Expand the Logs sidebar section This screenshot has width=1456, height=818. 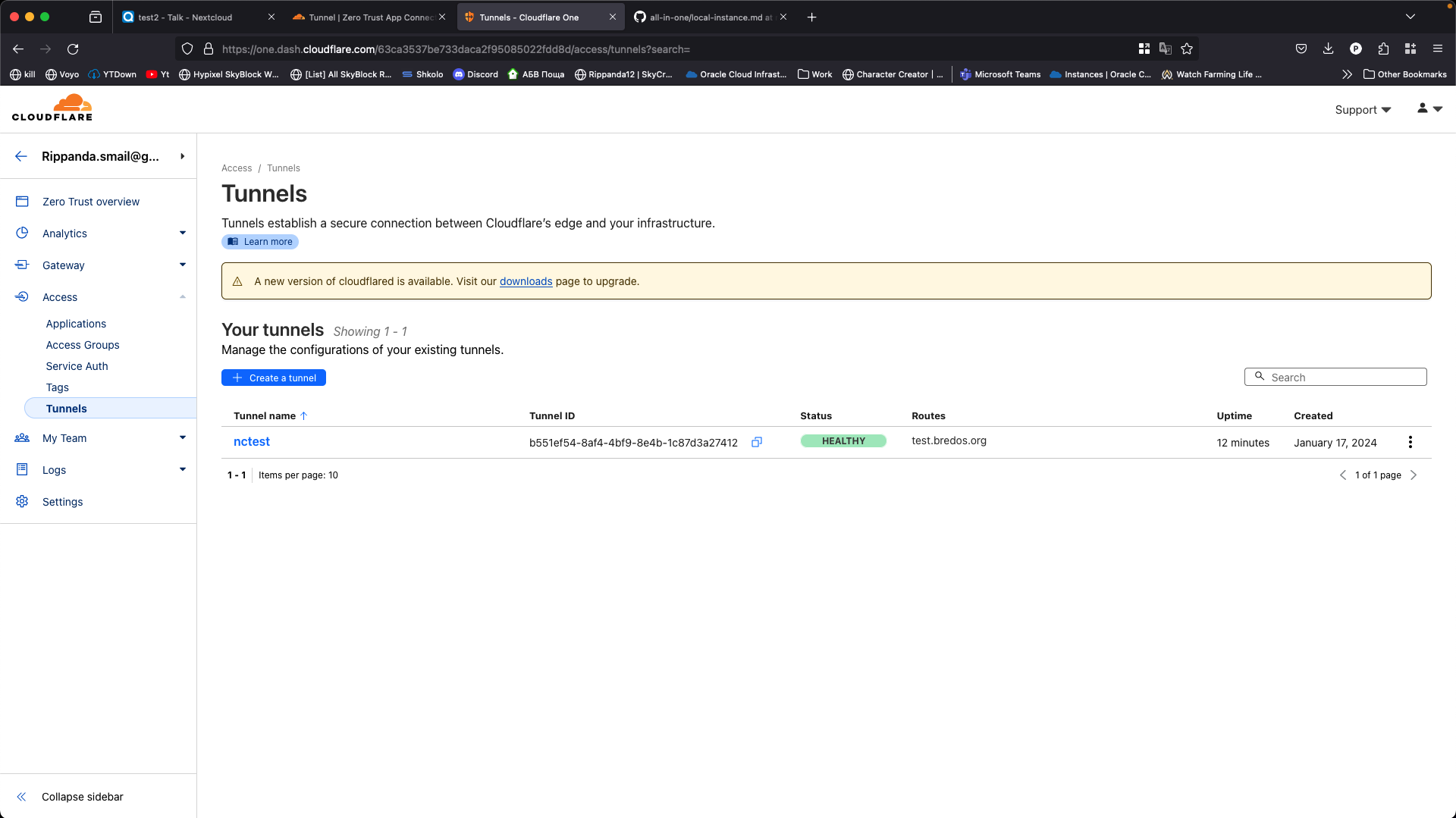183,470
